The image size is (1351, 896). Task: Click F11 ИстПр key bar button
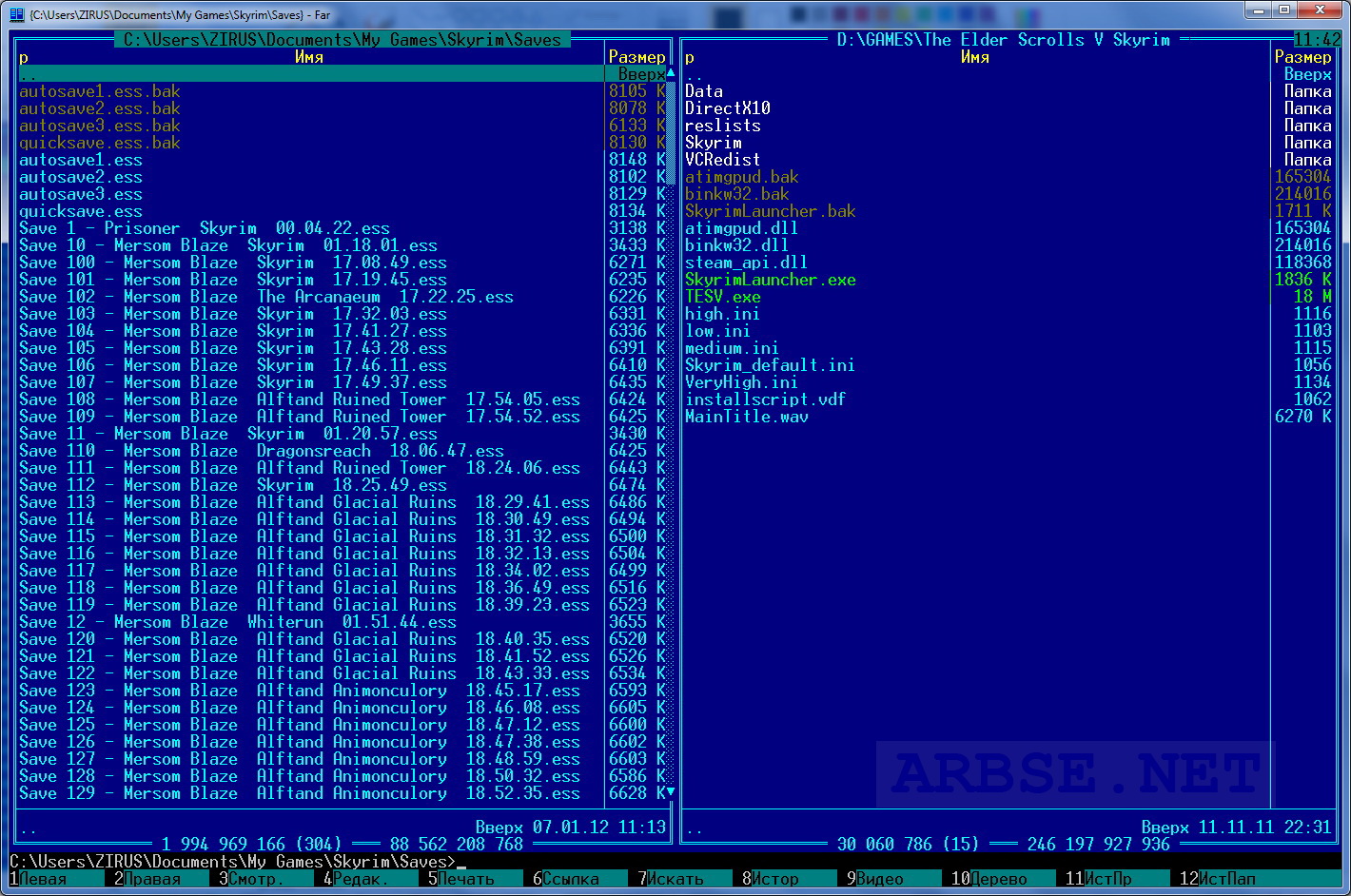(x=1117, y=879)
